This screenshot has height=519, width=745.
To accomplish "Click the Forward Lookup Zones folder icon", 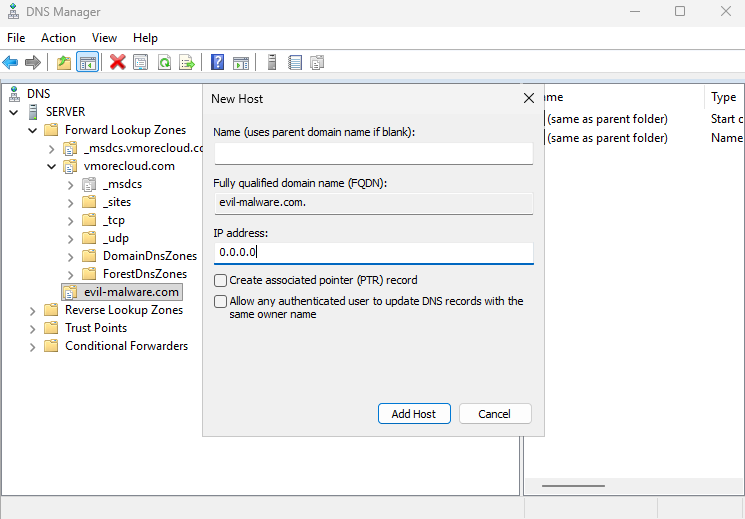I will pos(51,130).
